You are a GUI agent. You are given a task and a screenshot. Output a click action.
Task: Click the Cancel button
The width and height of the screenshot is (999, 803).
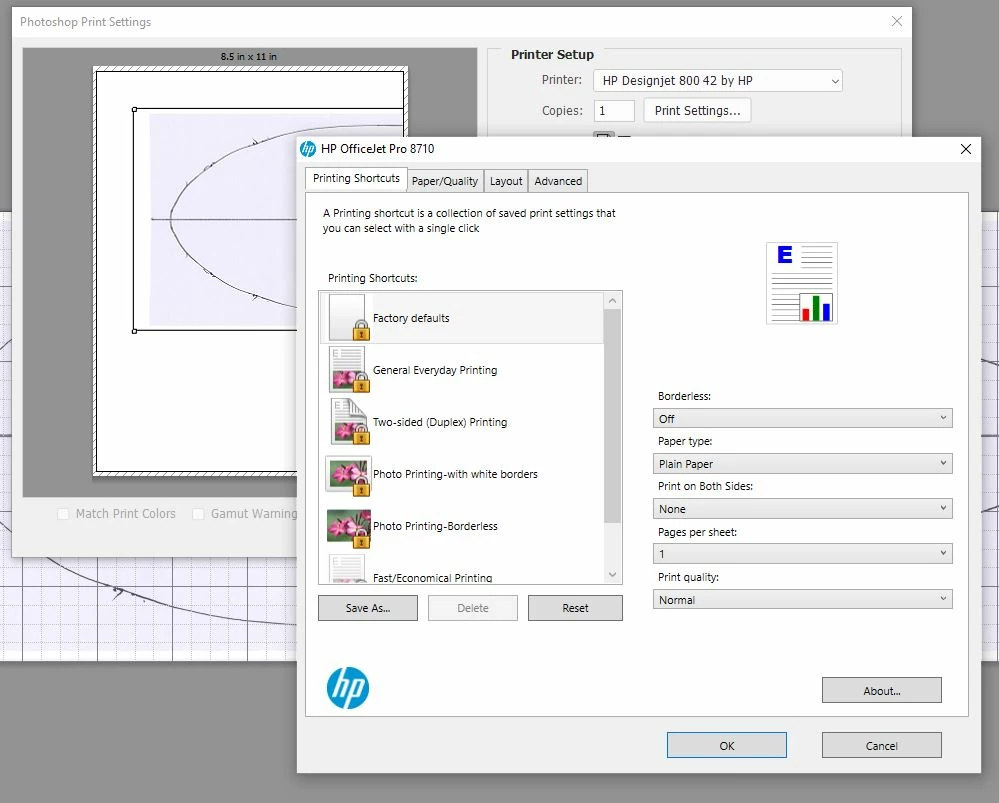coord(882,746)
